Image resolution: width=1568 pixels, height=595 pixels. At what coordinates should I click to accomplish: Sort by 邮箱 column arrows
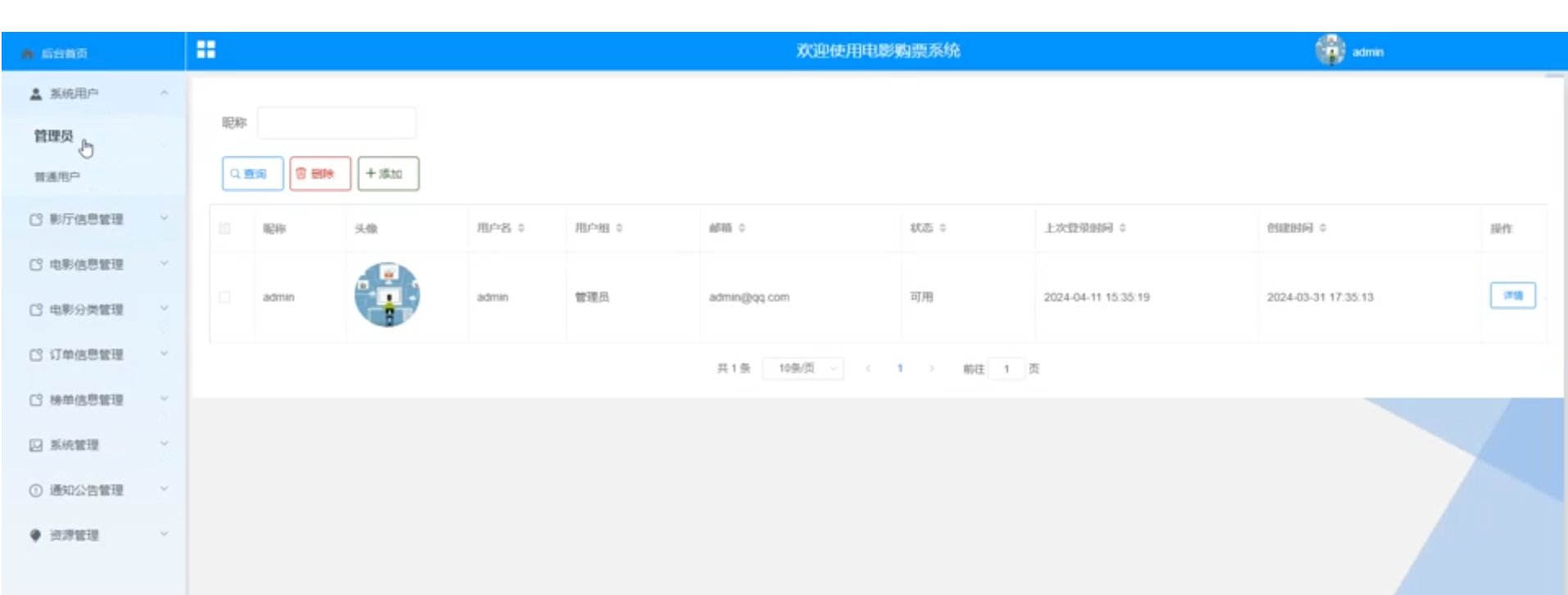point(742,228)
